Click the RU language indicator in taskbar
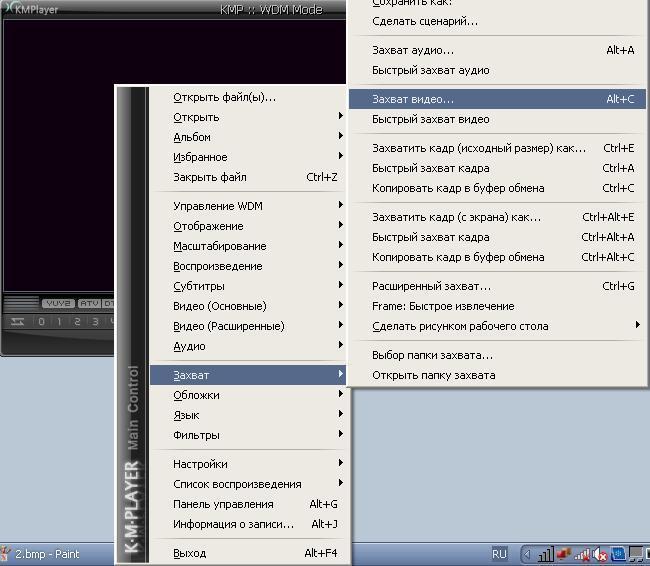This screenshot has width=650, height=566. pyautogui.click(x=499, y=553)
